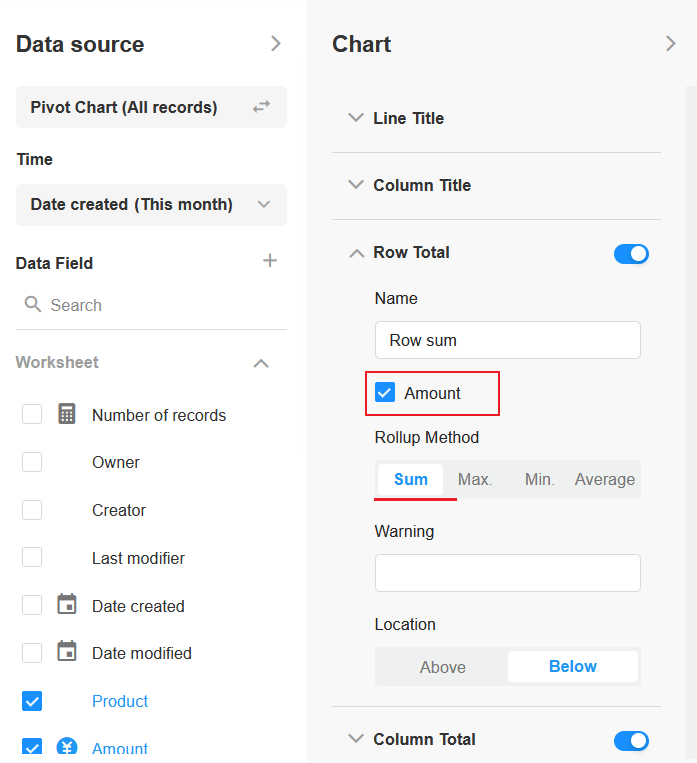Image resolution: width=697 pixels, height=763 pixels.
Task: Collapse the Chart panel arrow
Action: coord(670,44)
